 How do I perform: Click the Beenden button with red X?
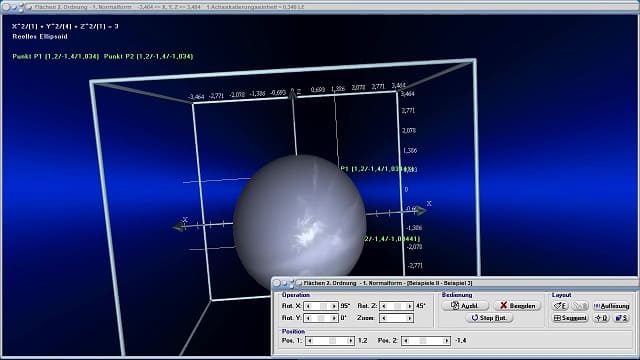517,305
